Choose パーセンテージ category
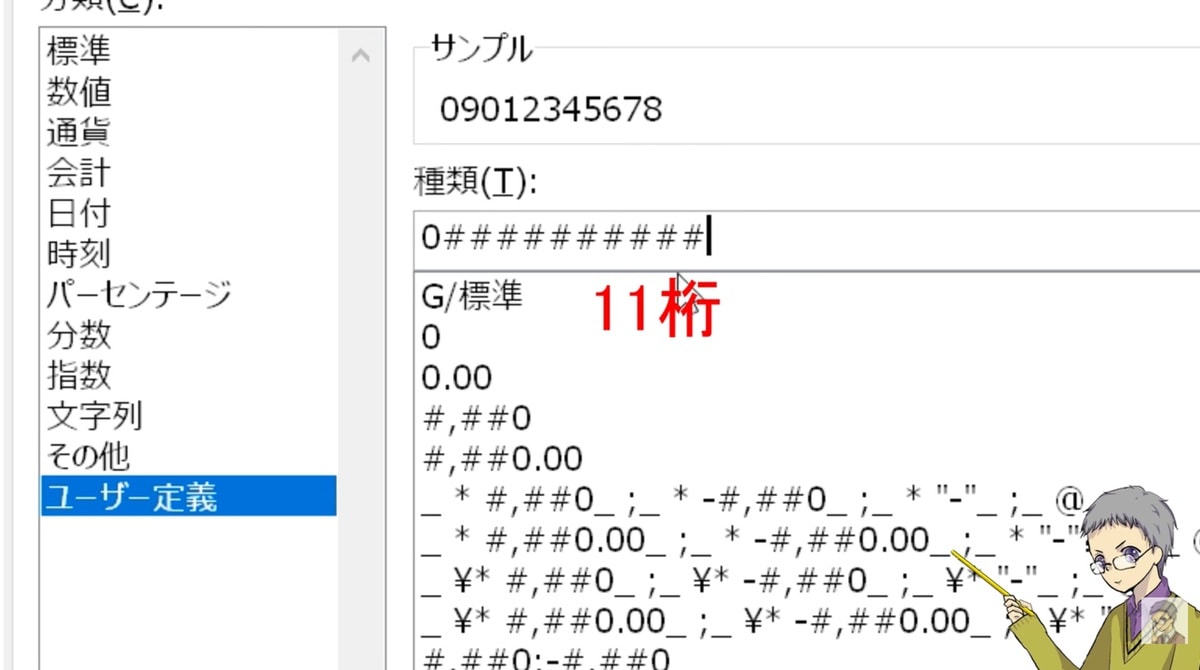This screenshot has width=1200, height=670. tap(139, 294)
